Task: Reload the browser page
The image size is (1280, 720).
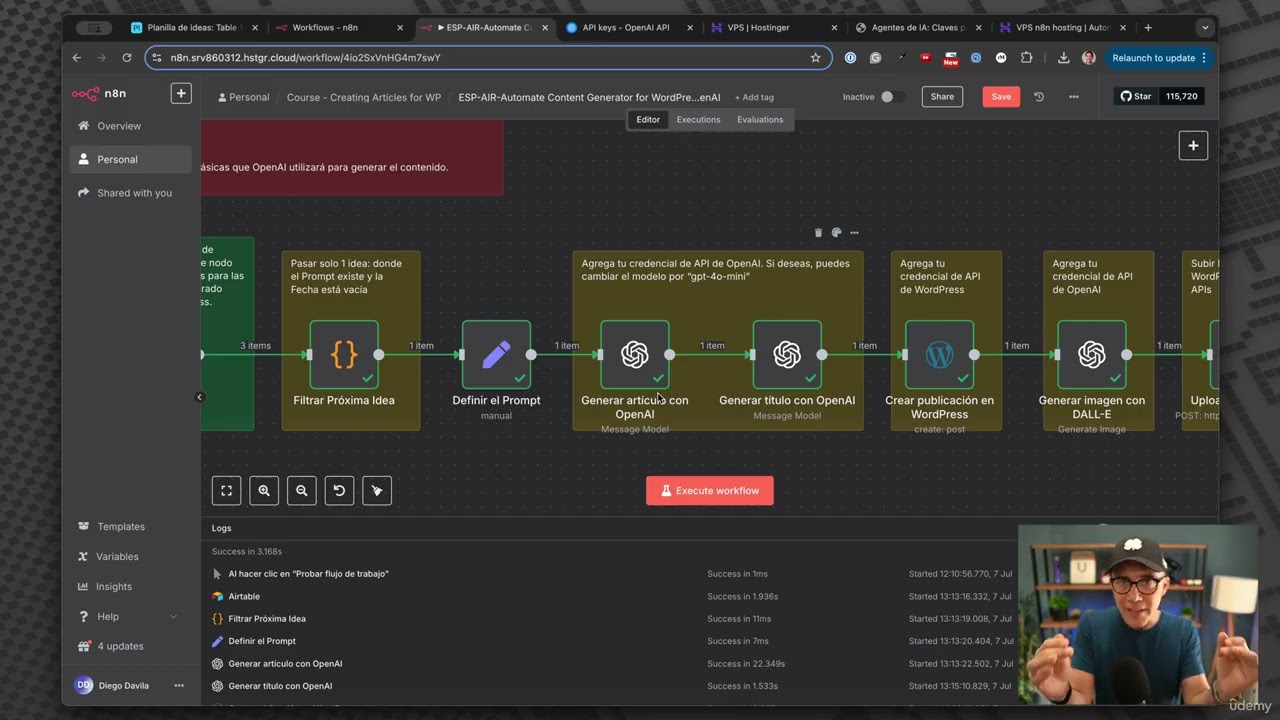Action: click(x=126, y=58)
